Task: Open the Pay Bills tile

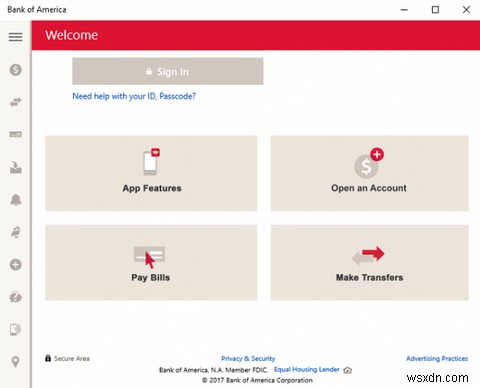Action: 151,263
